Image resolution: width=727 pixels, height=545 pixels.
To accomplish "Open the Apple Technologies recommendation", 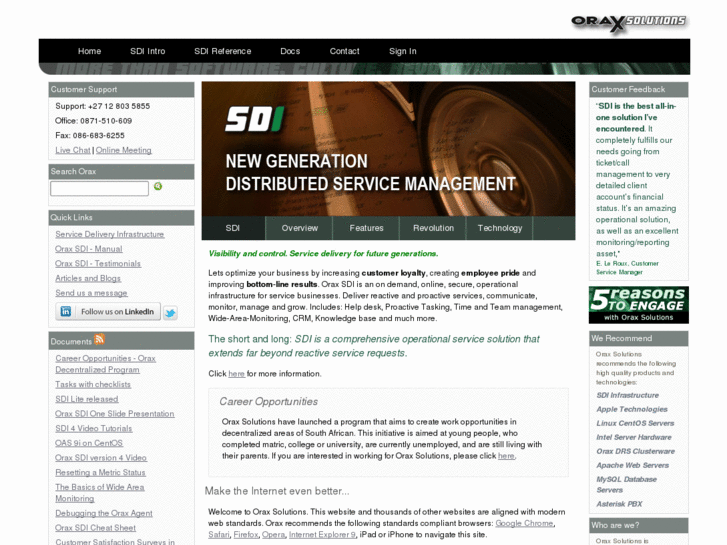I will tap(631, 409).
